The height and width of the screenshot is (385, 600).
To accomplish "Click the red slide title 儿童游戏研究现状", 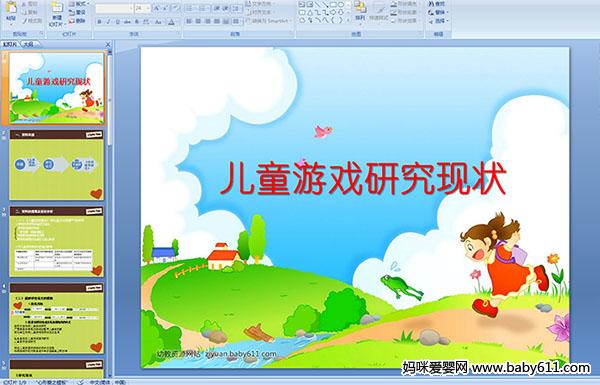I will (x=363, y=179).
